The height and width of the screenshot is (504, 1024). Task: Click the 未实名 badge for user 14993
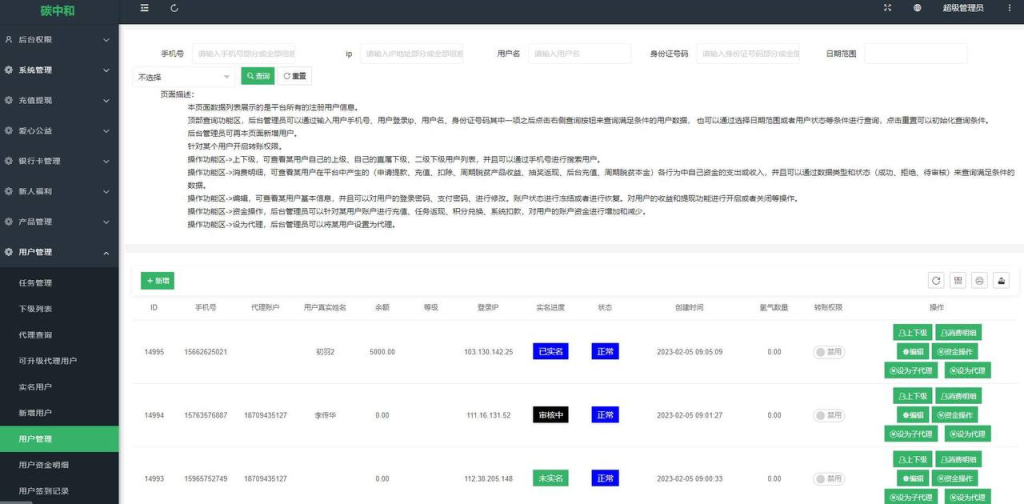pos(550,479)
